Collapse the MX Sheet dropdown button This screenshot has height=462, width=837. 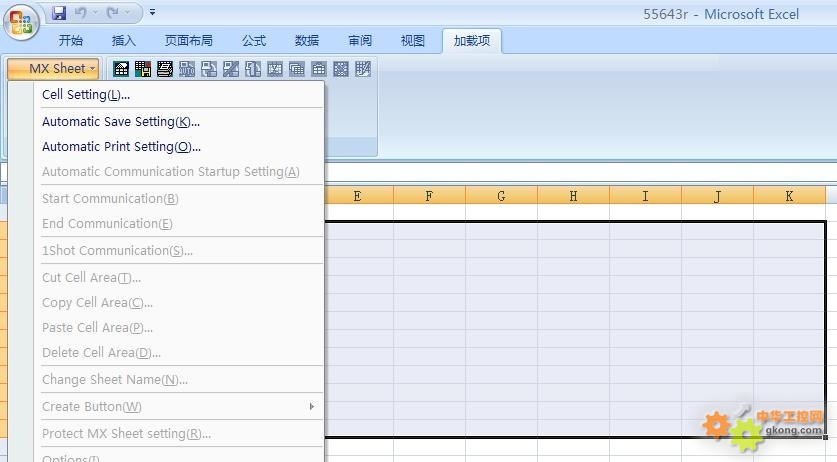coord(53,68)
